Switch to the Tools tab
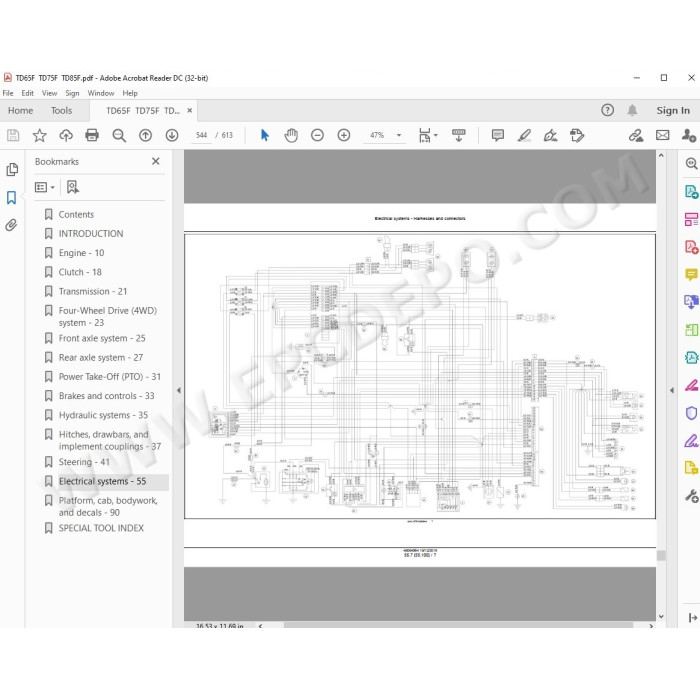This screenshot has height=700, width=700. click(x=61, y=110)
